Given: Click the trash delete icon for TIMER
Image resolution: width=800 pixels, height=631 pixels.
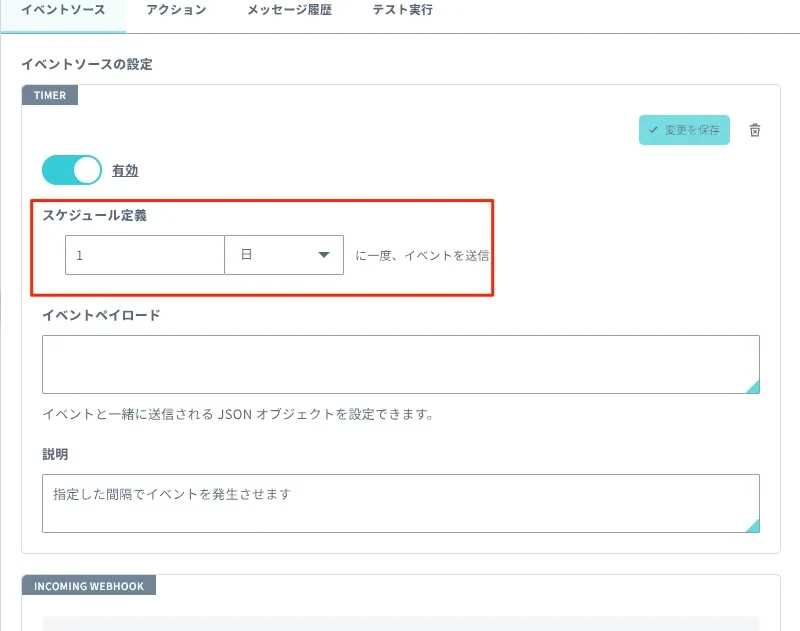Looking at the screenshot, I should (755, 130).
